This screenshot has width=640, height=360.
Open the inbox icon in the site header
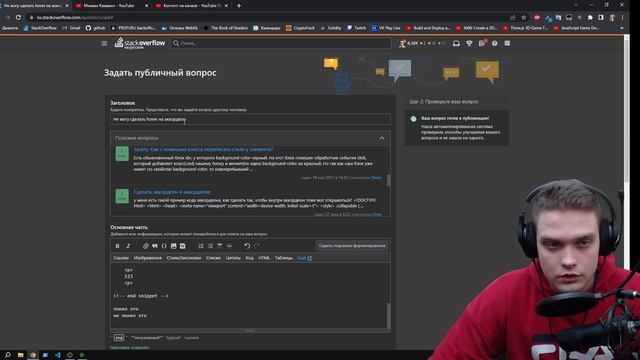coord(456,43)
